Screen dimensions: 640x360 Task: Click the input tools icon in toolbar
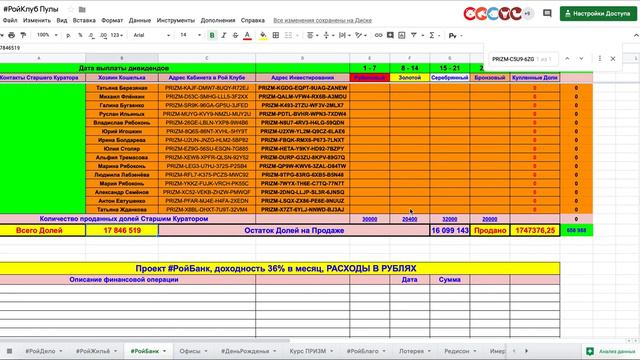tap(452, 36)
